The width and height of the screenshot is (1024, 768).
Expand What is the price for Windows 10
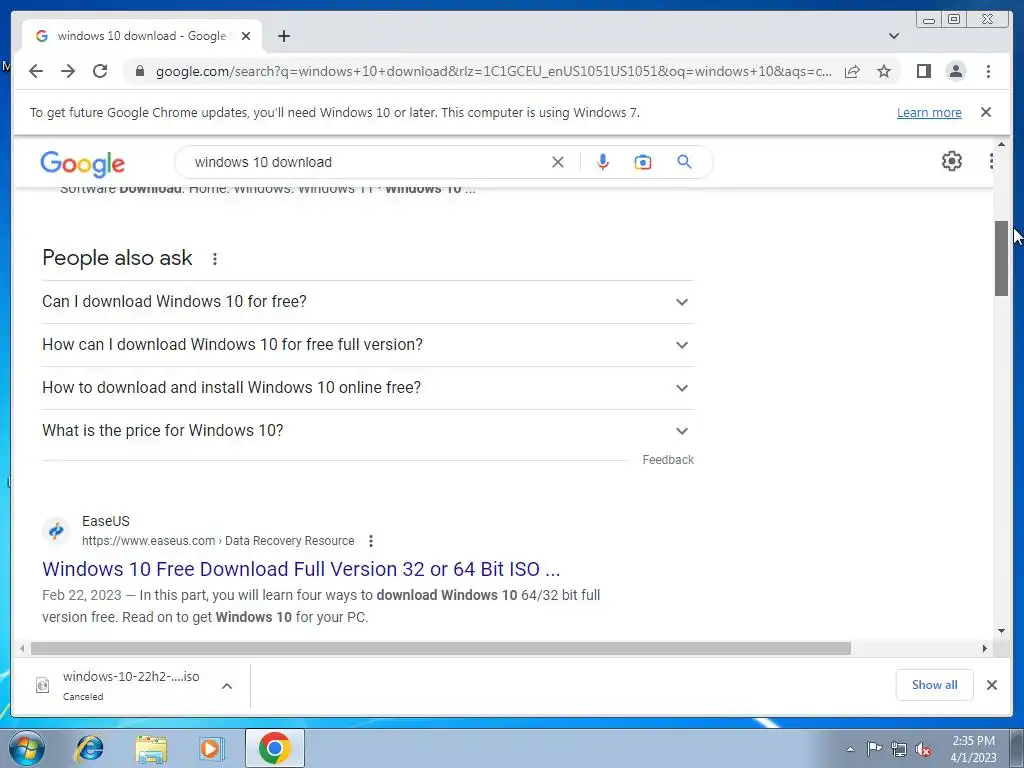[x=367, y=431]
